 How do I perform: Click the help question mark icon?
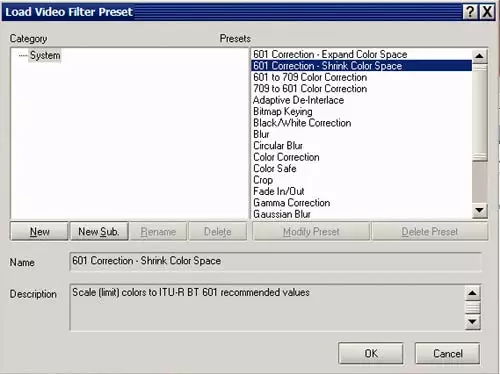coord(470,12)
